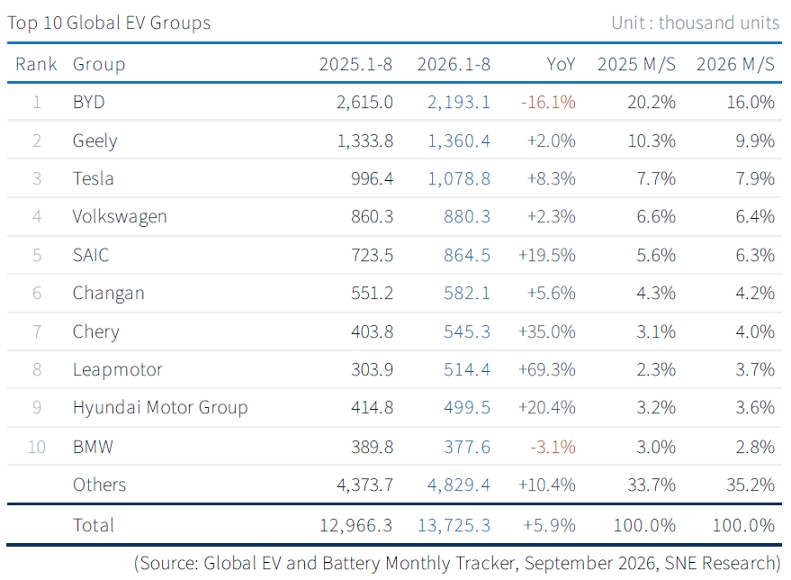Click Volkswagen's value 860.3
The width and height of the screenshot is (791, 580).
[372, 217]
